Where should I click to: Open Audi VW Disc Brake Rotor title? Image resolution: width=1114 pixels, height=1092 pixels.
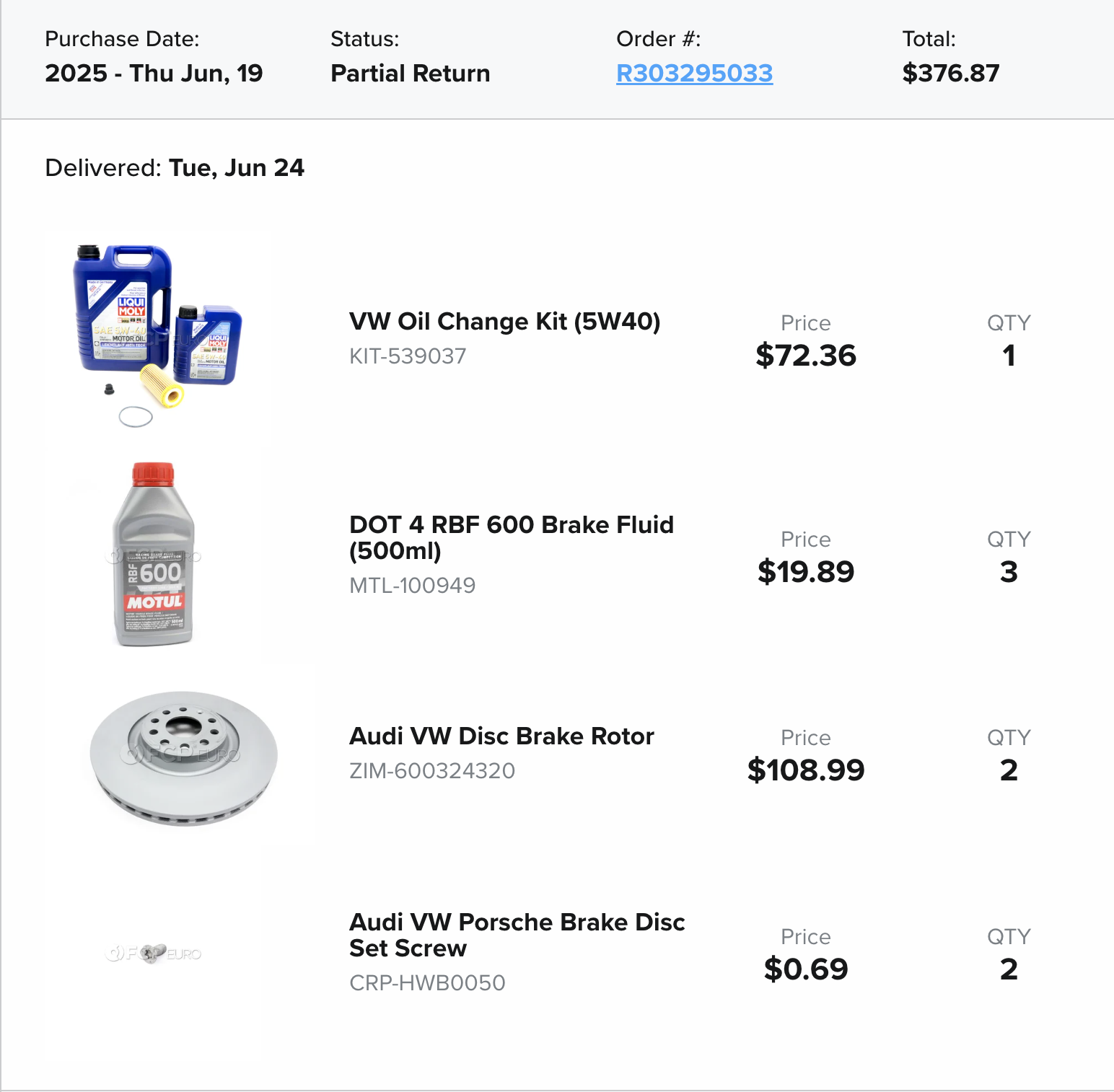[501, 736]
